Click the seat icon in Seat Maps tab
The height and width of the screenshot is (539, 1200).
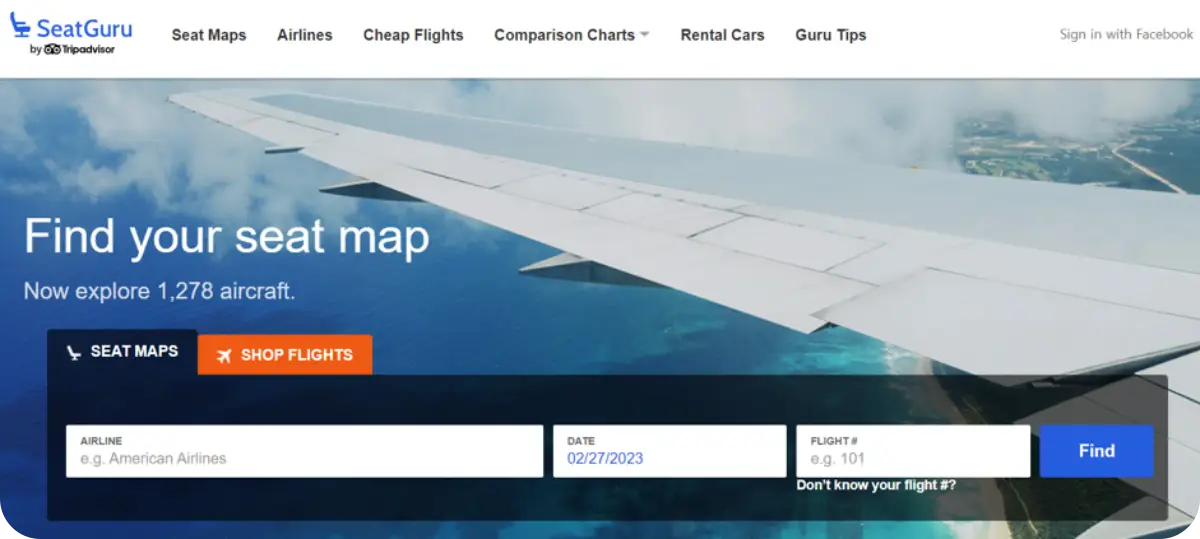click(x=73, y=352)
